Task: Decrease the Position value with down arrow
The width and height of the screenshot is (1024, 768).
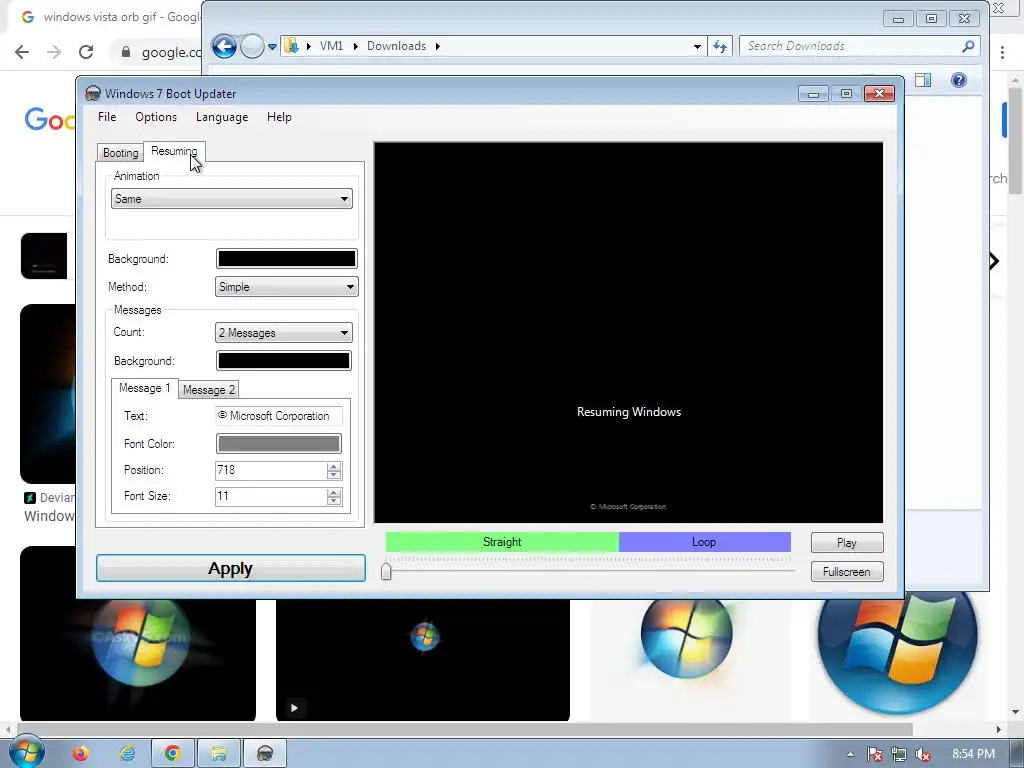Action: pos(334,475)
